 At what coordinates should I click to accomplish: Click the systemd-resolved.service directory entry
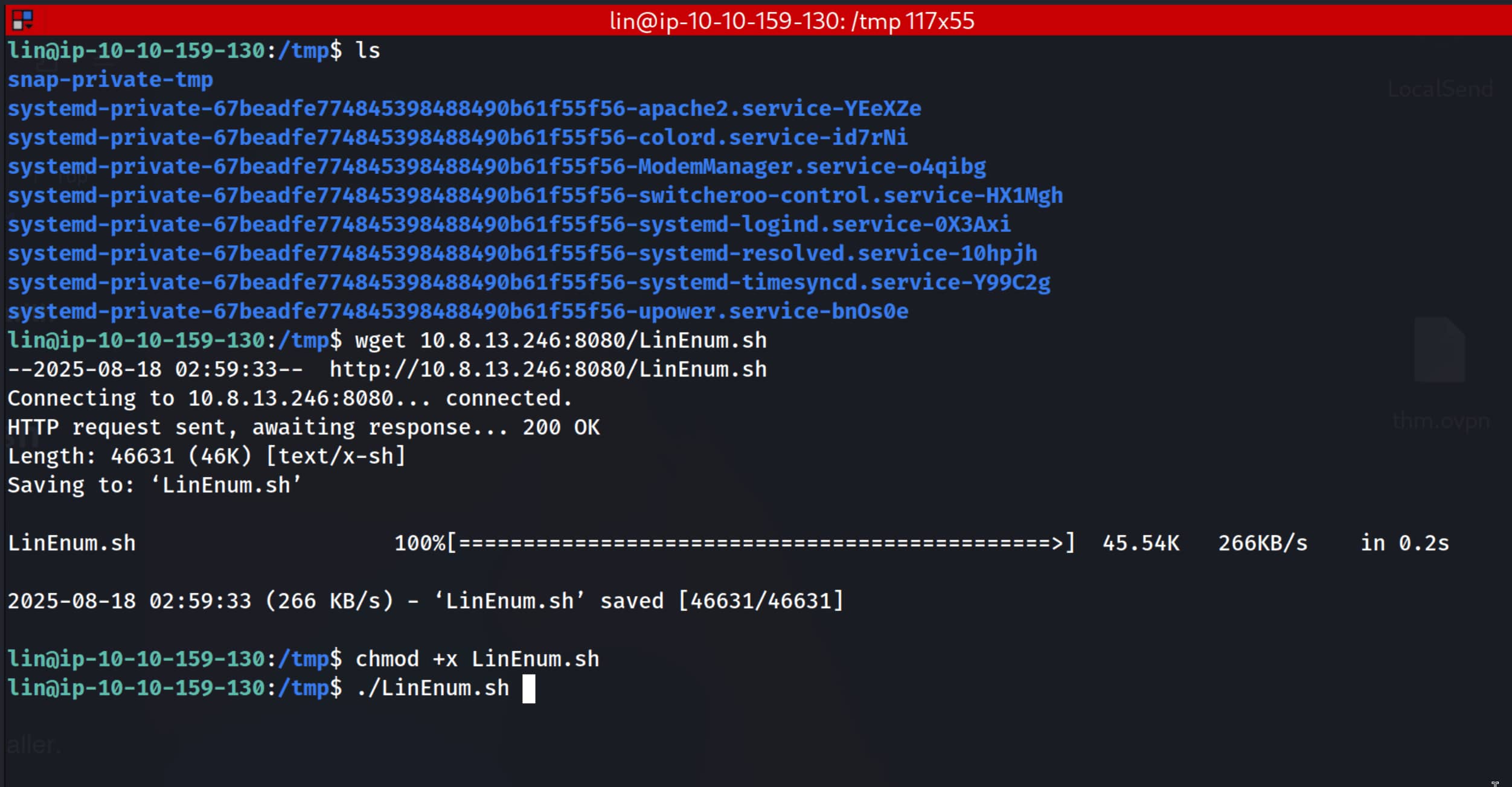(x=522, y=253)
